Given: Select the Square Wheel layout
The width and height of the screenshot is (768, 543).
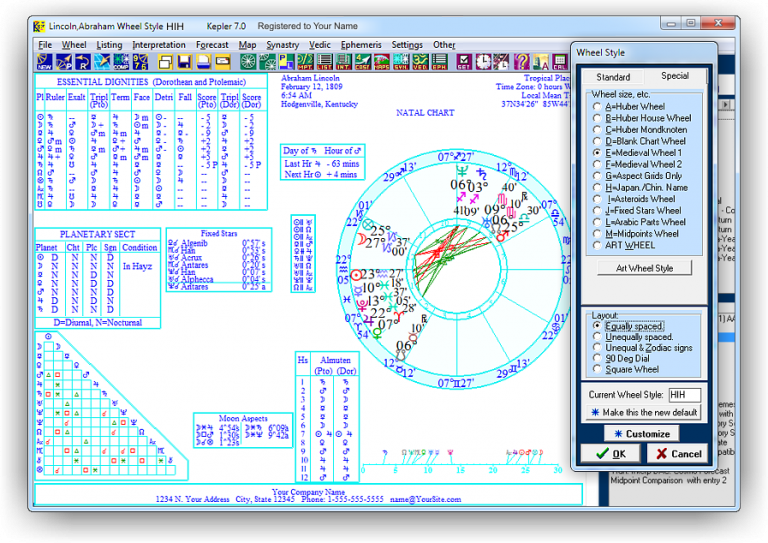Looking at the screenshot, I should [x=597, y=370].
